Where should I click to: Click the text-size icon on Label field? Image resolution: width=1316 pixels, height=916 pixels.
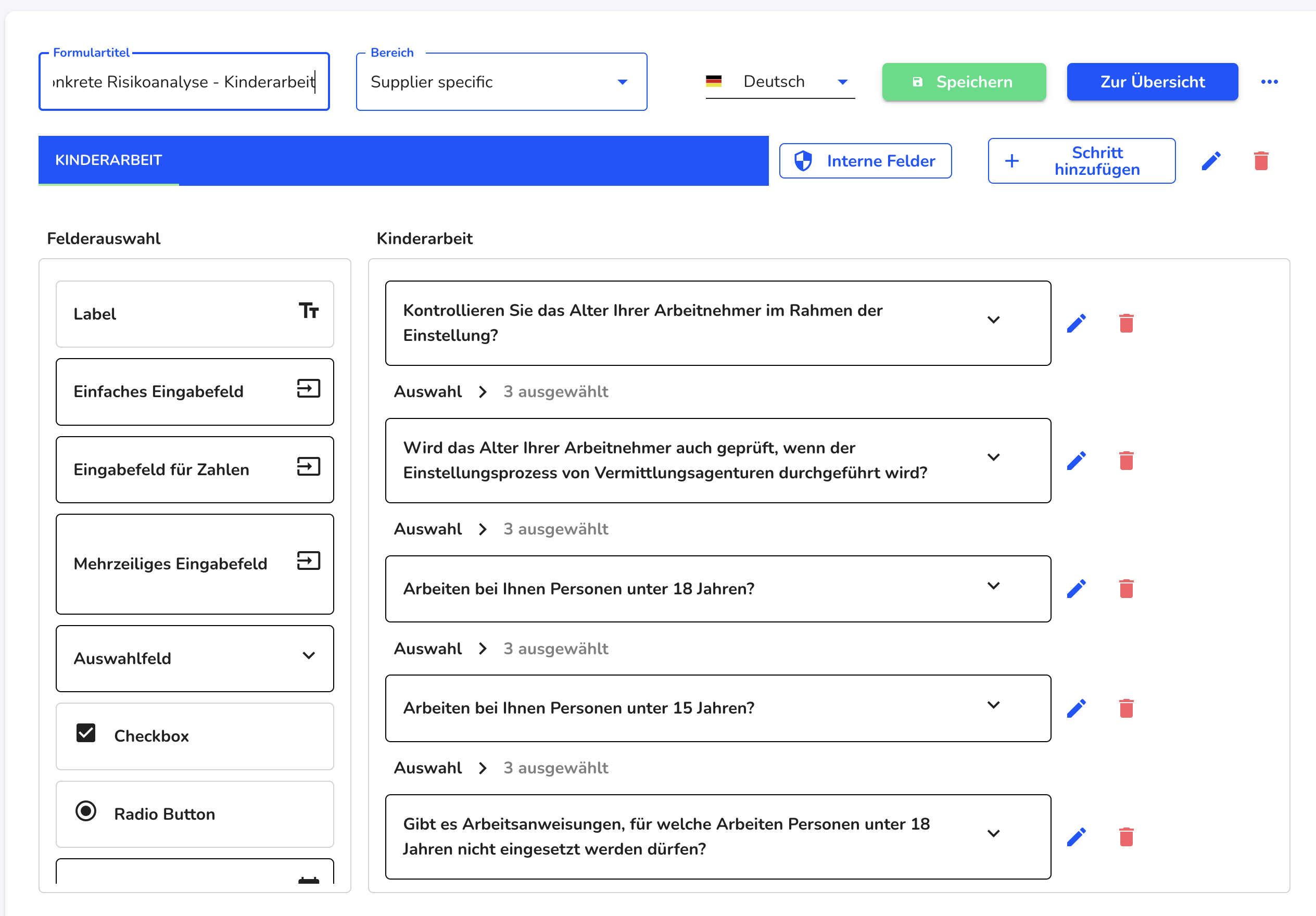click(308, 311)
